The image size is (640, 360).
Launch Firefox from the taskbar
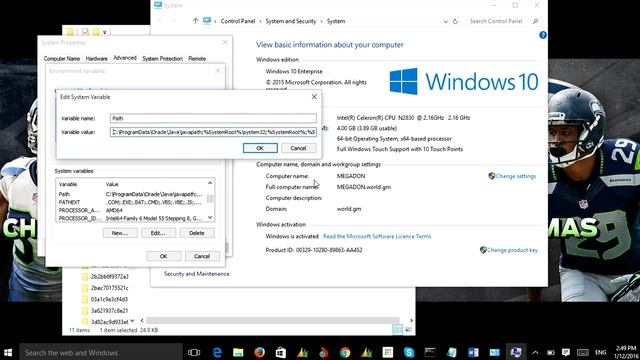pyautogui.click(x=259, y=352)
